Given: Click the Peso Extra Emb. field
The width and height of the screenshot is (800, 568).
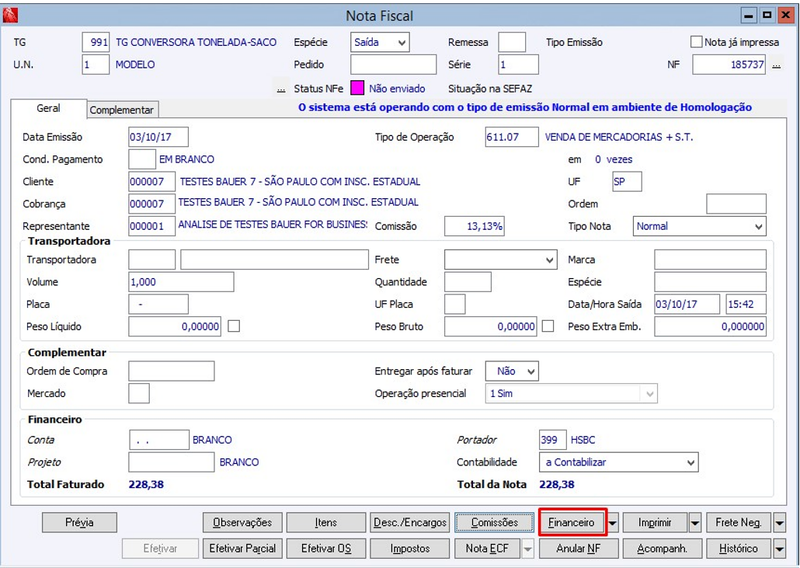Looking at the screenshot, I should tap(710, 327).
